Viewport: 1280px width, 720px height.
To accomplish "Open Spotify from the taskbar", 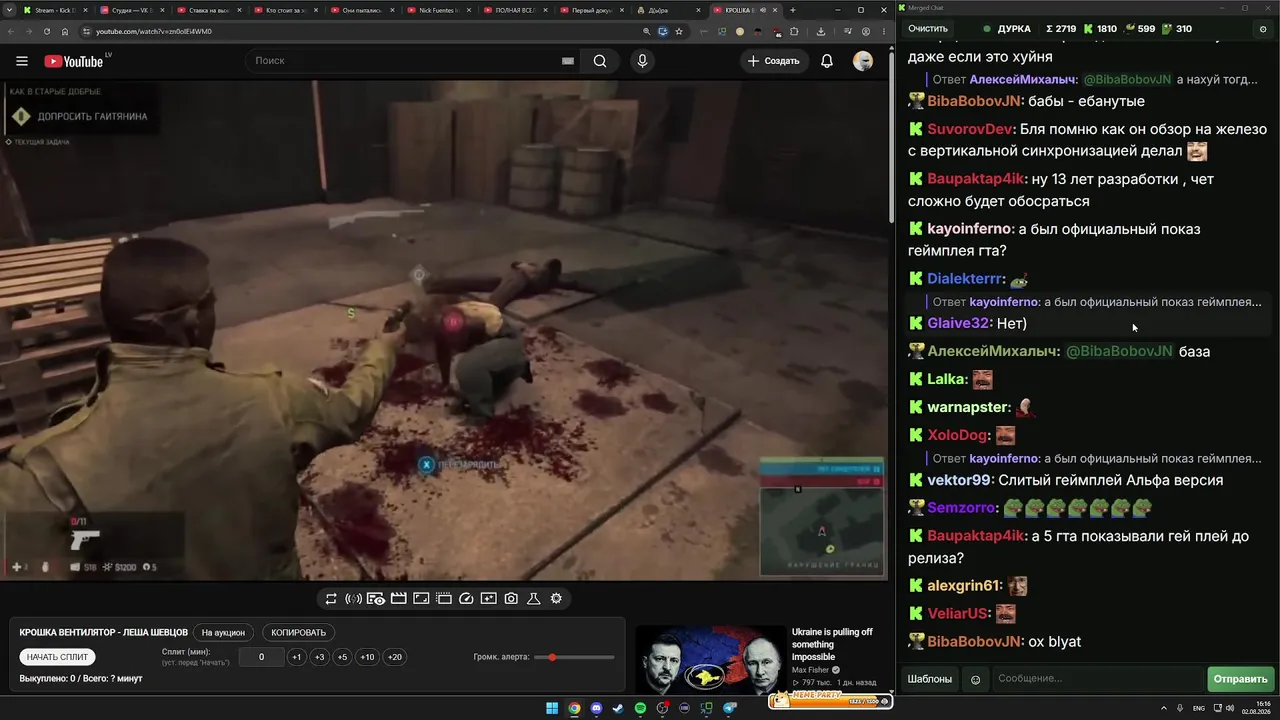I will [641, 709].
